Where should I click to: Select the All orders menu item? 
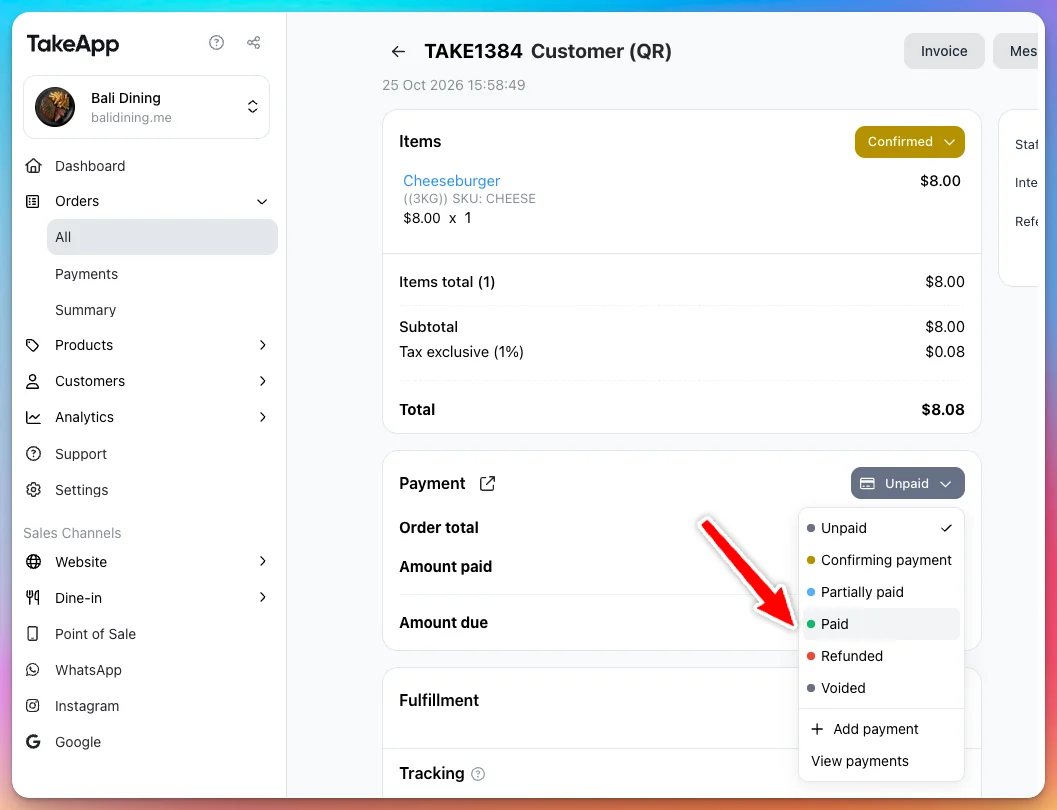(x=162, y=237)
